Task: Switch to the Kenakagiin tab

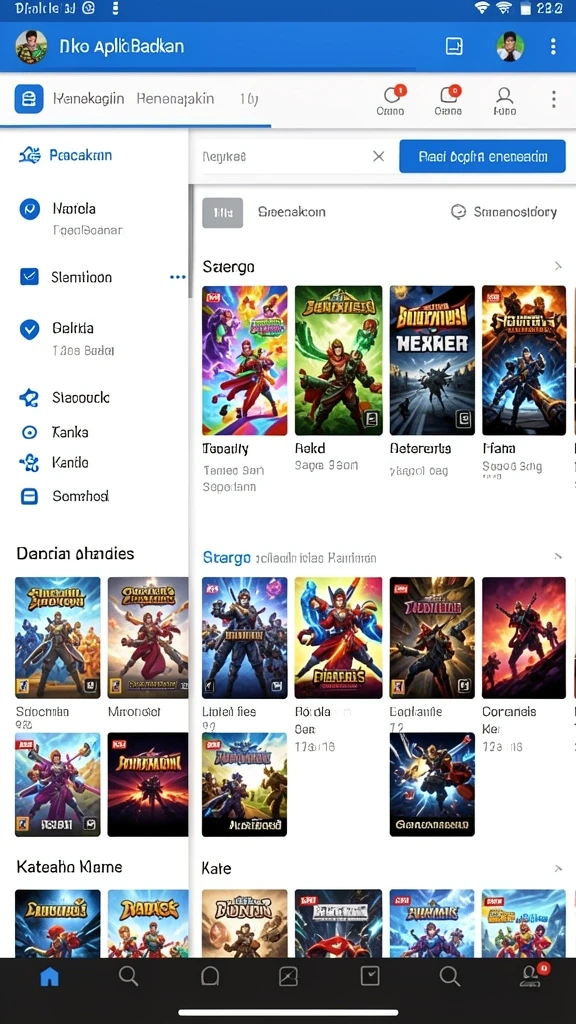Action: point(88,99)
